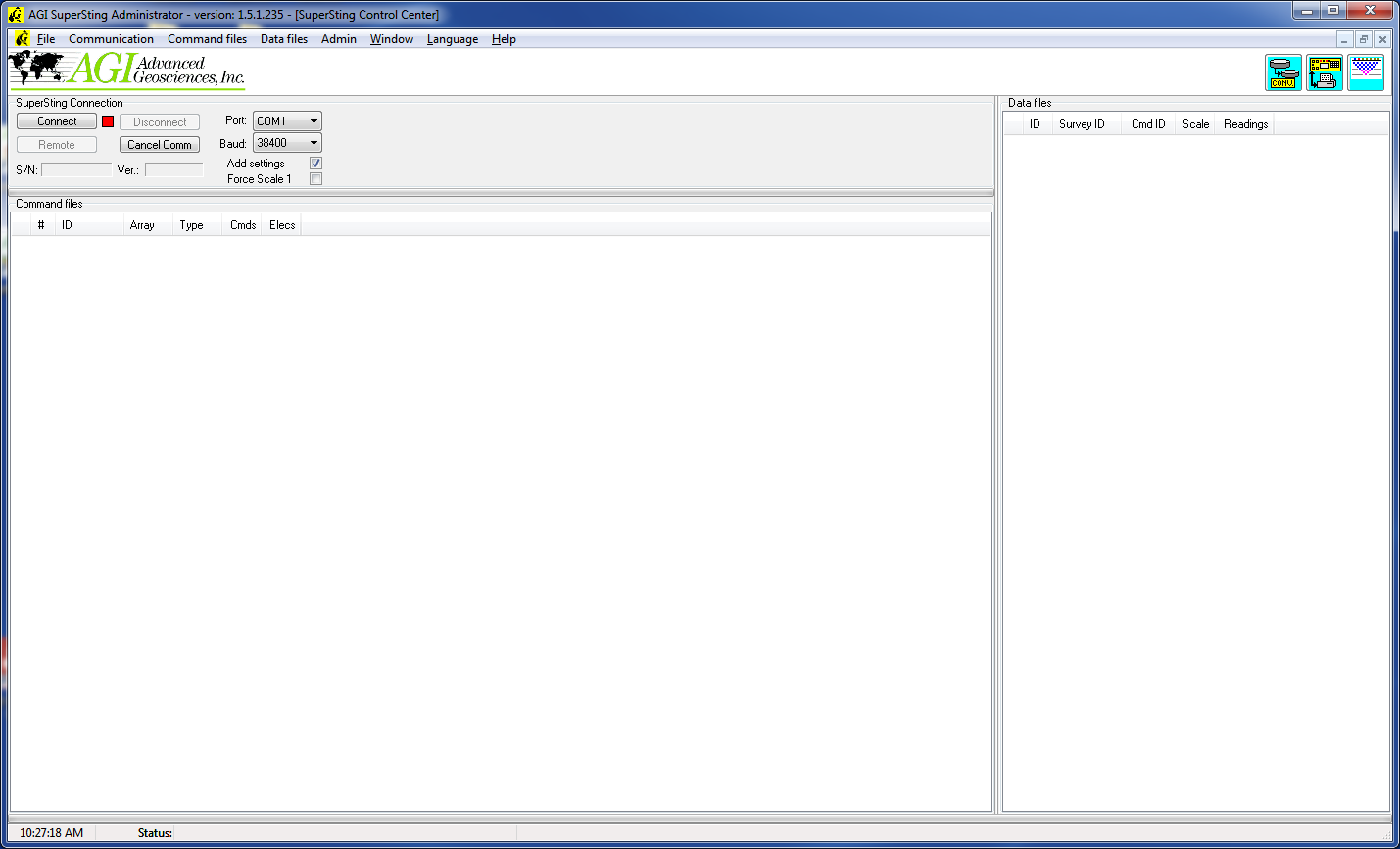Click the Disconnect button
Screen dimensions: 1400x849
(x=160, y=122)
